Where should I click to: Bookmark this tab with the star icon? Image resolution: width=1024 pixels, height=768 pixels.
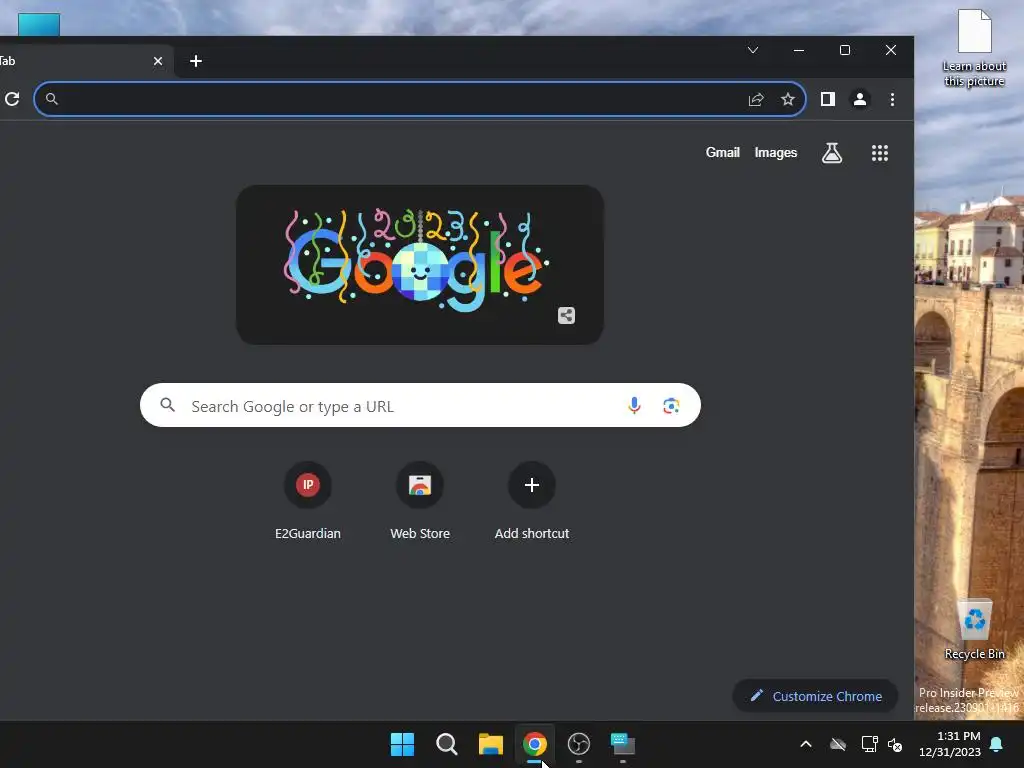point(788,99)
